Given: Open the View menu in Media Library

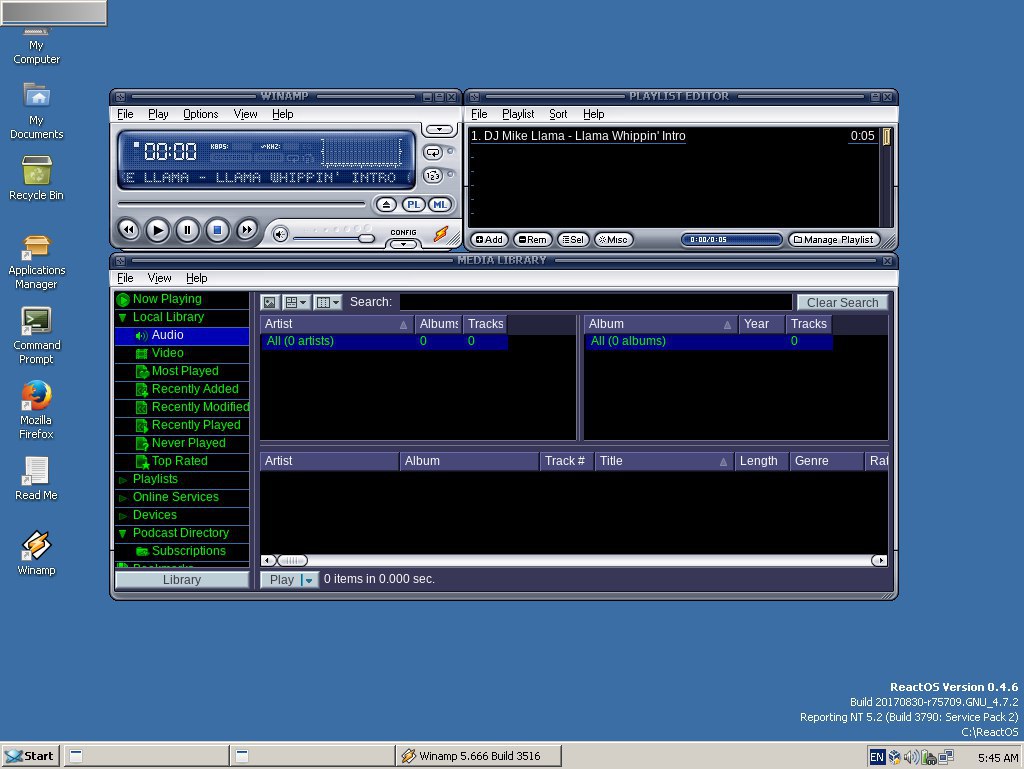Looking at the screenshot, I should pyautogui.click(x=159, y=278).
